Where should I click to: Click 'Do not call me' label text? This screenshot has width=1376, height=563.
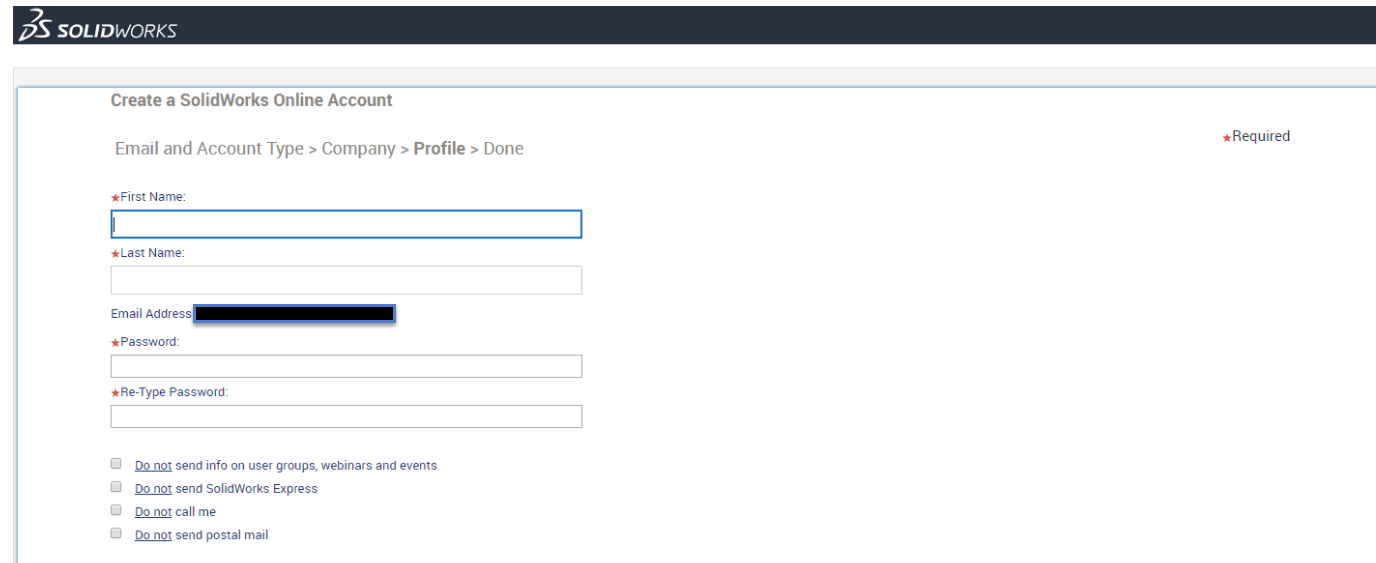175,512
